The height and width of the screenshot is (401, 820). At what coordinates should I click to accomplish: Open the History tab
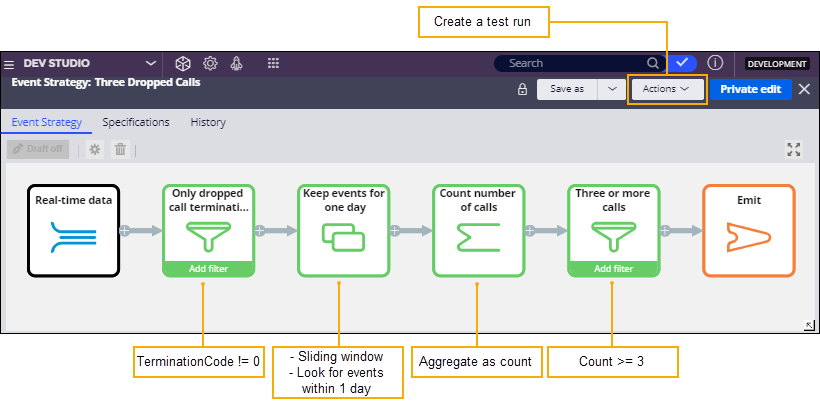point(208,122)
